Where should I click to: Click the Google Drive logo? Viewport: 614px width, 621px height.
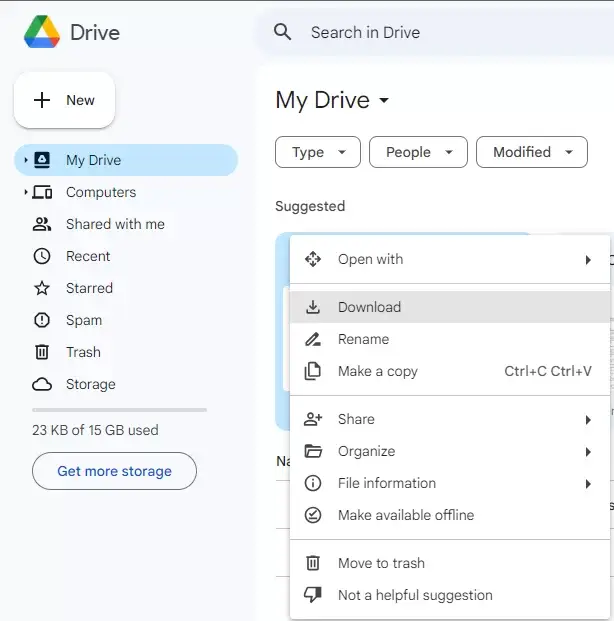tap(42, 32)
